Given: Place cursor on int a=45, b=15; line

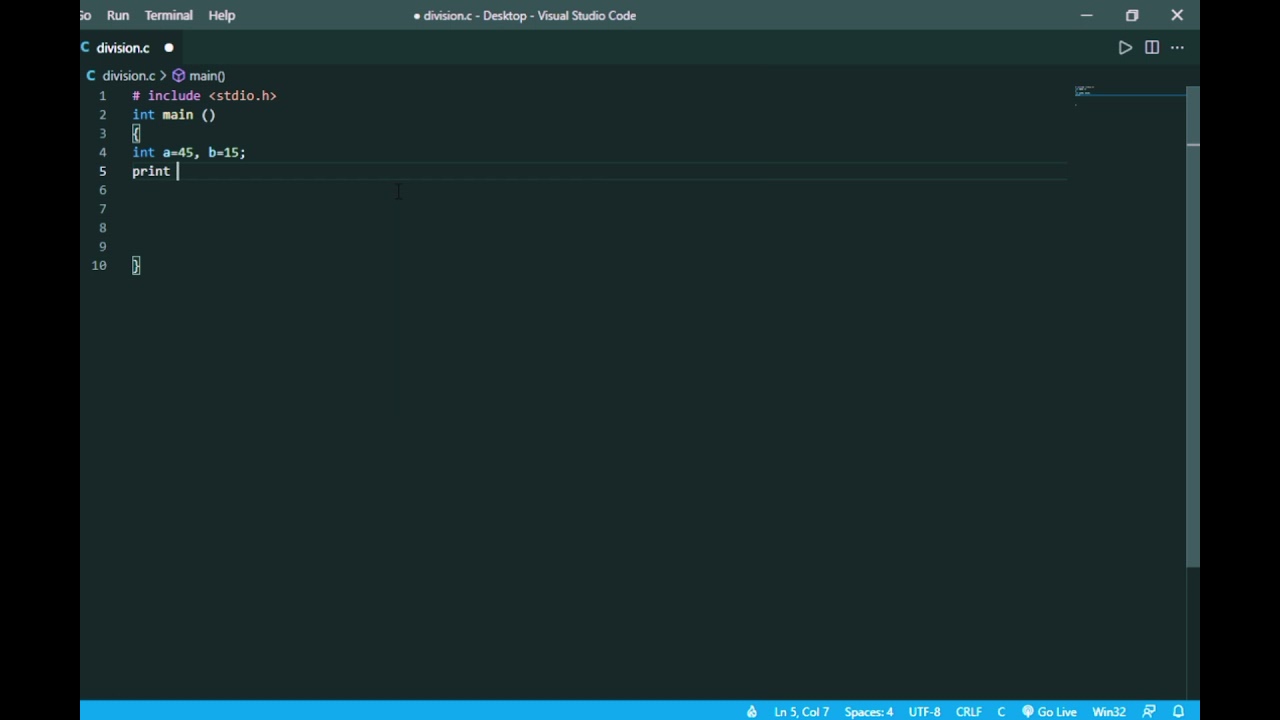Looking at the screenshot, I should point(189,153).
